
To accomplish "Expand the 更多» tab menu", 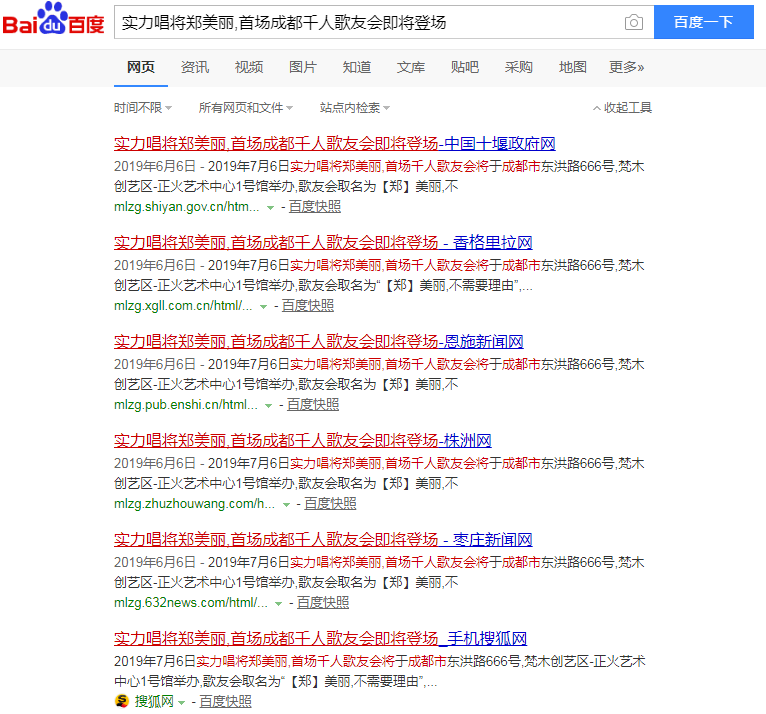I will (x=626, y=67).
